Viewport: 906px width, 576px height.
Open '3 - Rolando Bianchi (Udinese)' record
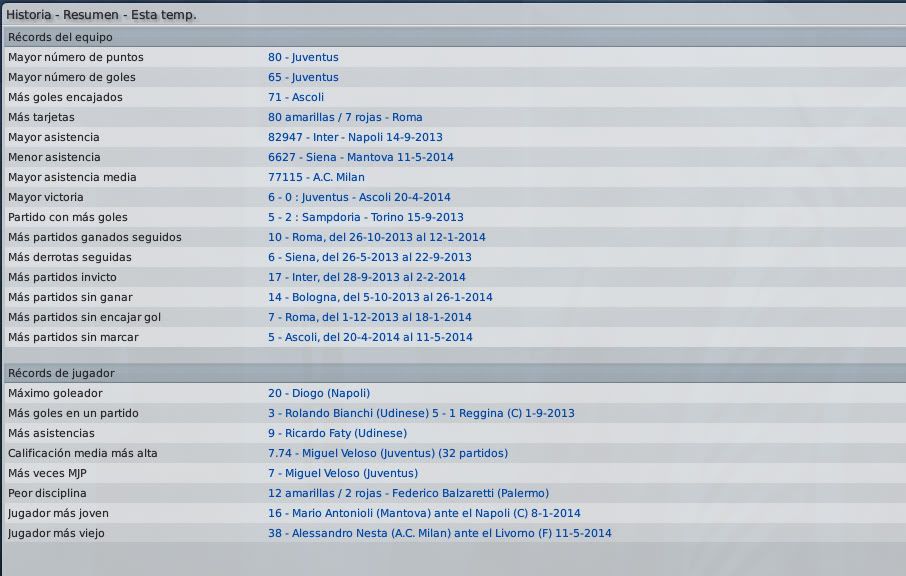tap(421, 414)
